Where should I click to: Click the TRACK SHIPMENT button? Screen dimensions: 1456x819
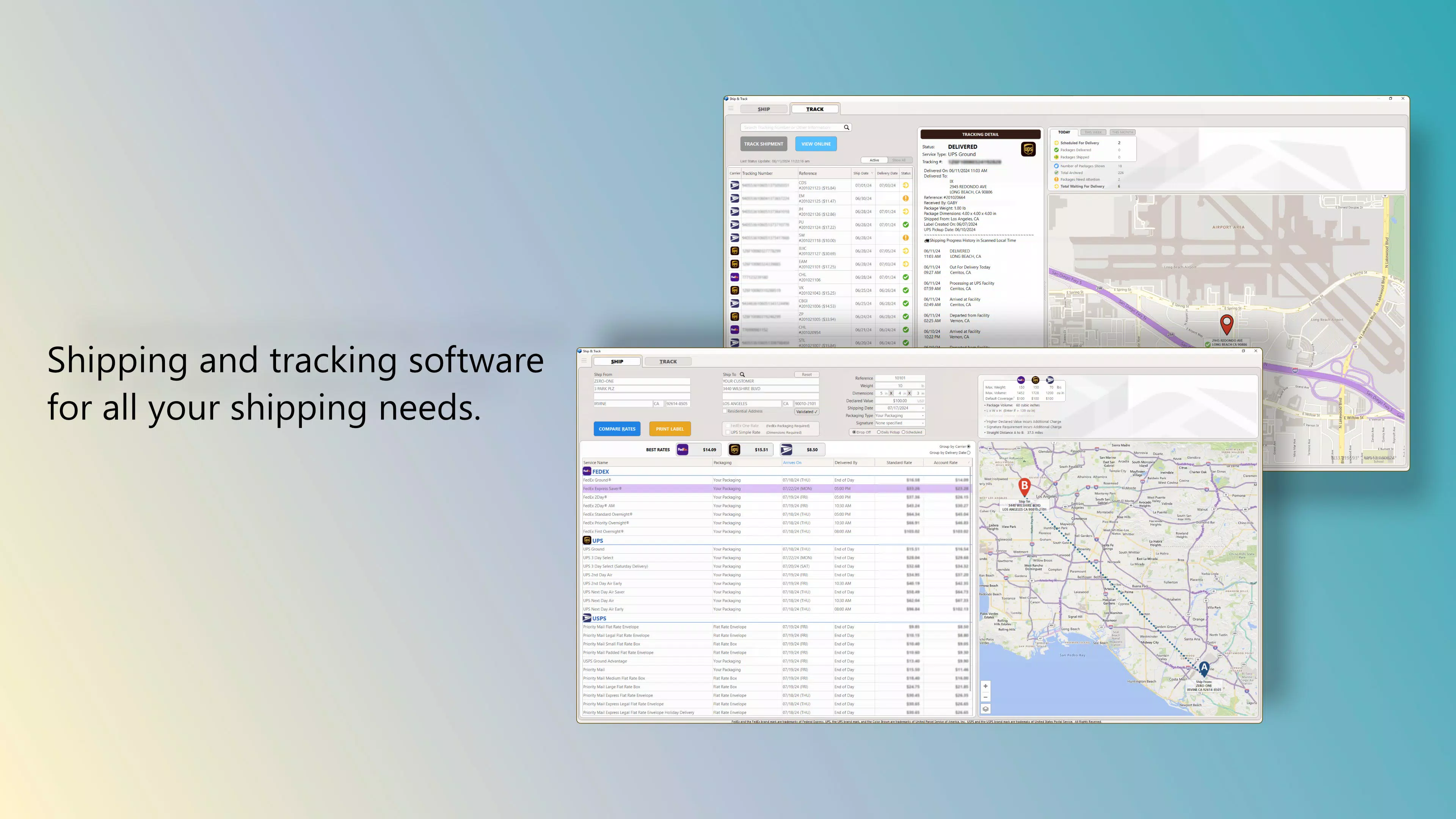(764, 144)
